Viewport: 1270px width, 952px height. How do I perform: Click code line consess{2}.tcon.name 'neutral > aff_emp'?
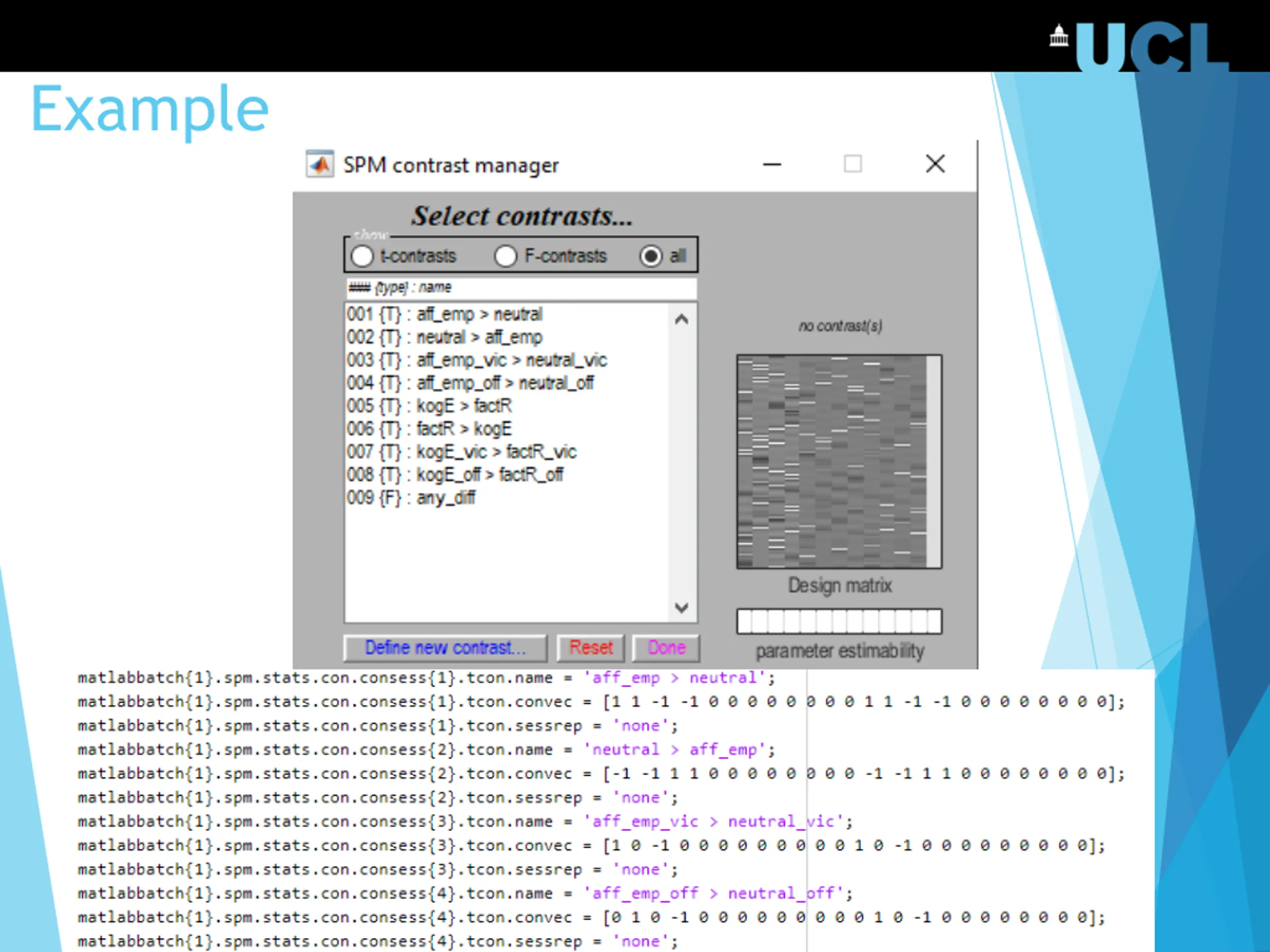click(x=427, y=750)
